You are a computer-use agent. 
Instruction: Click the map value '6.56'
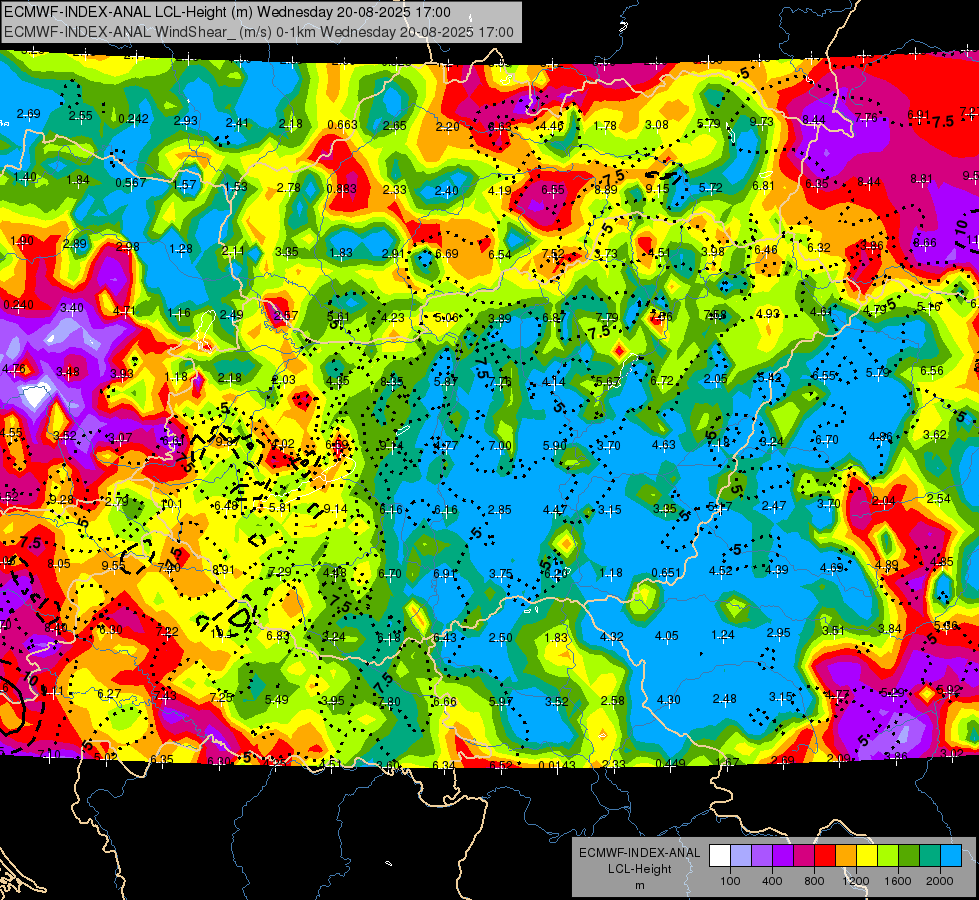(932, 370)
